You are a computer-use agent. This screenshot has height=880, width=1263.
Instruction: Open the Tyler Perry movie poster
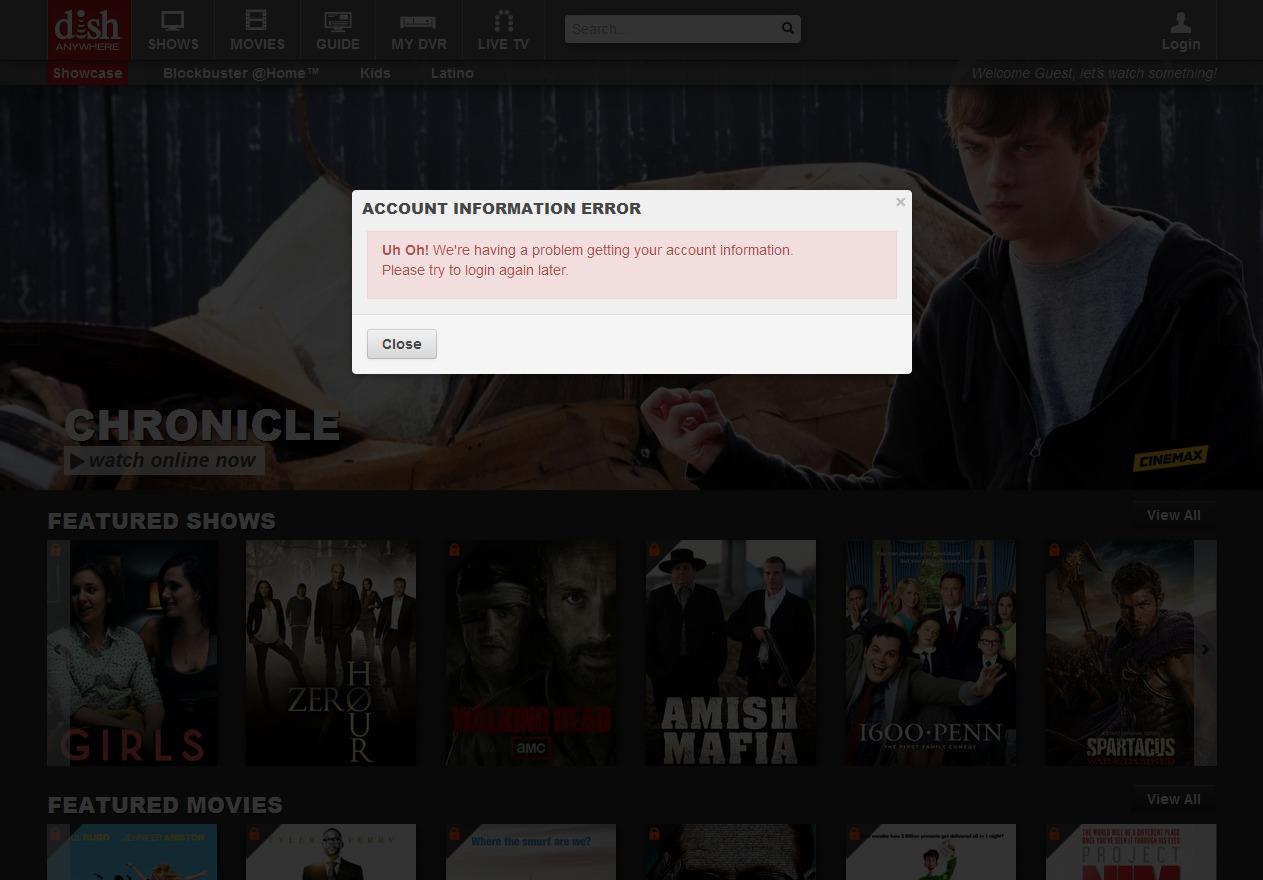click(331, 852)
